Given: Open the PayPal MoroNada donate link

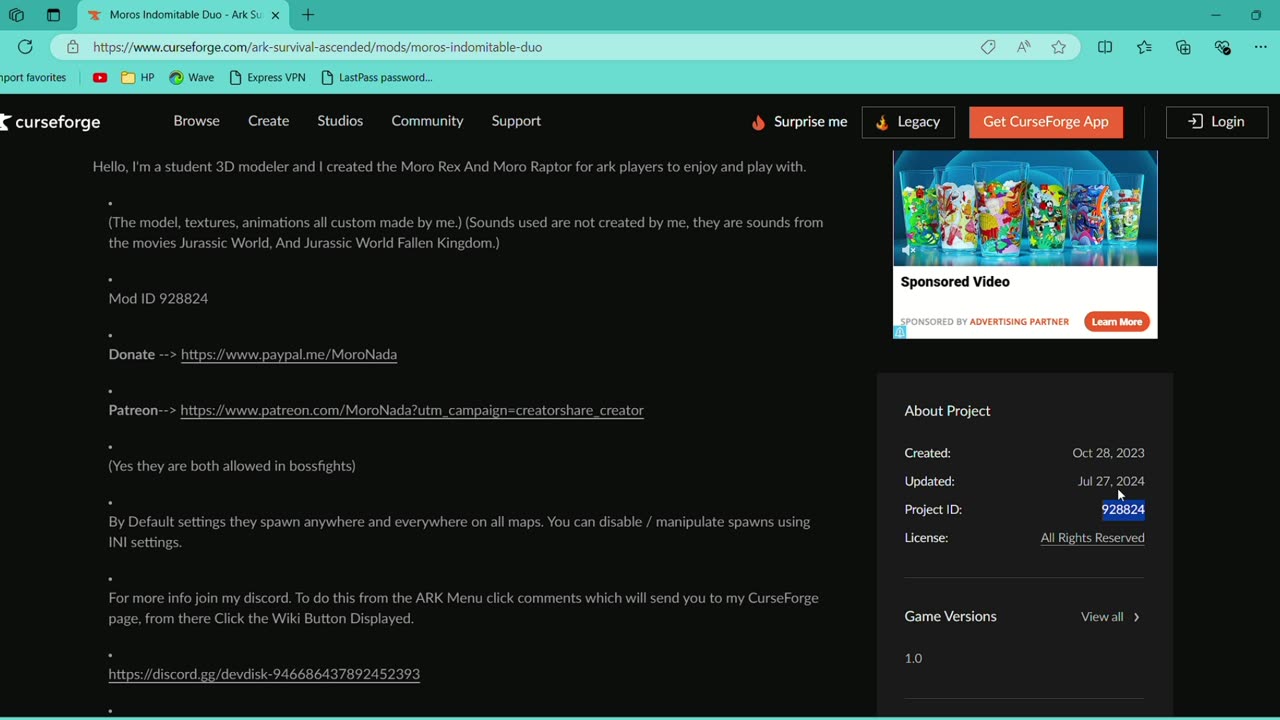Looking at the screenshot, I should (289, 354).
